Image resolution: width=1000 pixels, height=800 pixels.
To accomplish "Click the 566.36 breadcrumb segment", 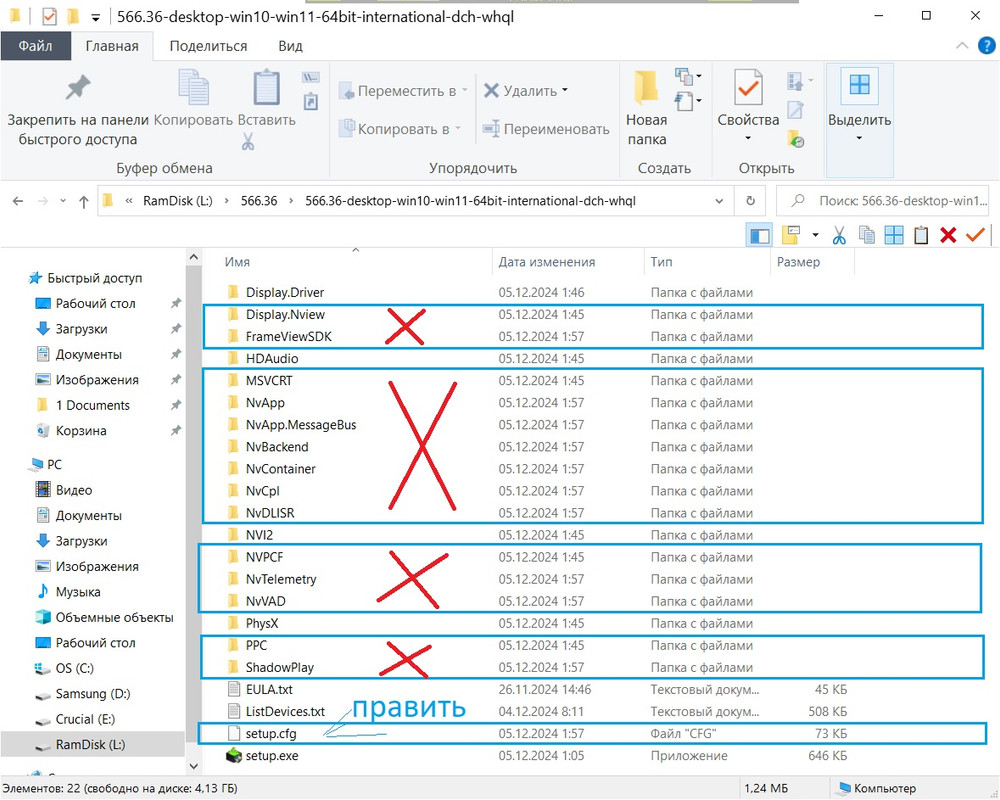I will click(x=259, y=201).
